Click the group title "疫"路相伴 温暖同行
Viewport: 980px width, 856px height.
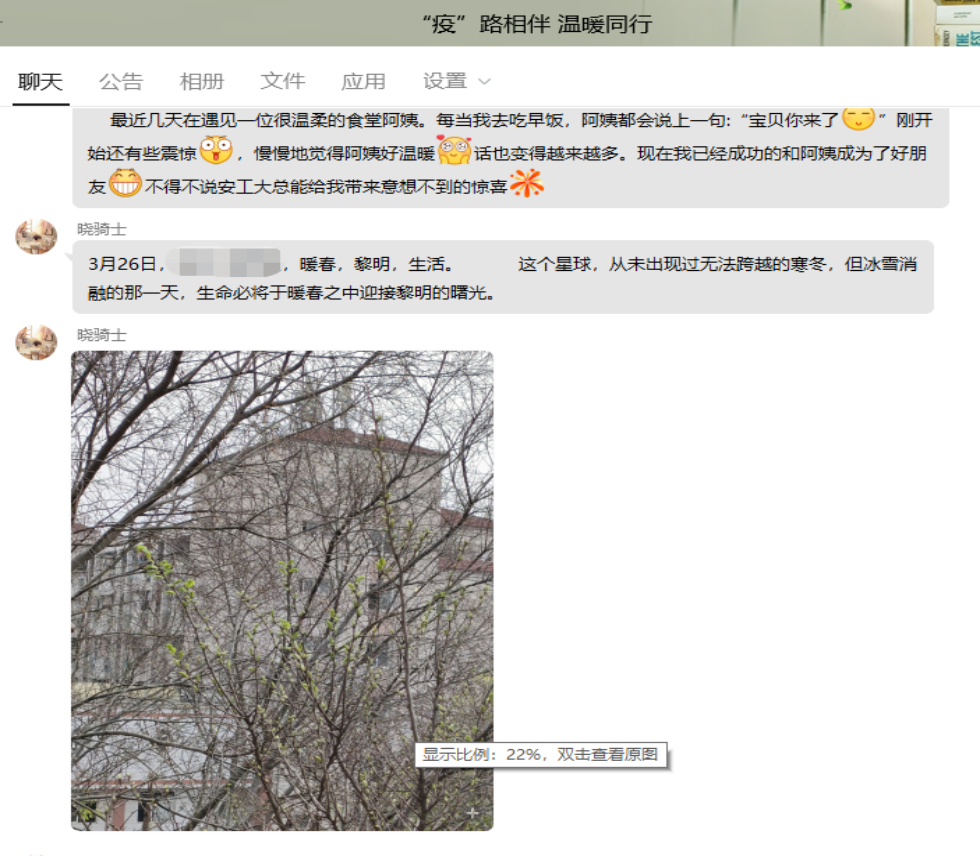(x=537, y=24)
